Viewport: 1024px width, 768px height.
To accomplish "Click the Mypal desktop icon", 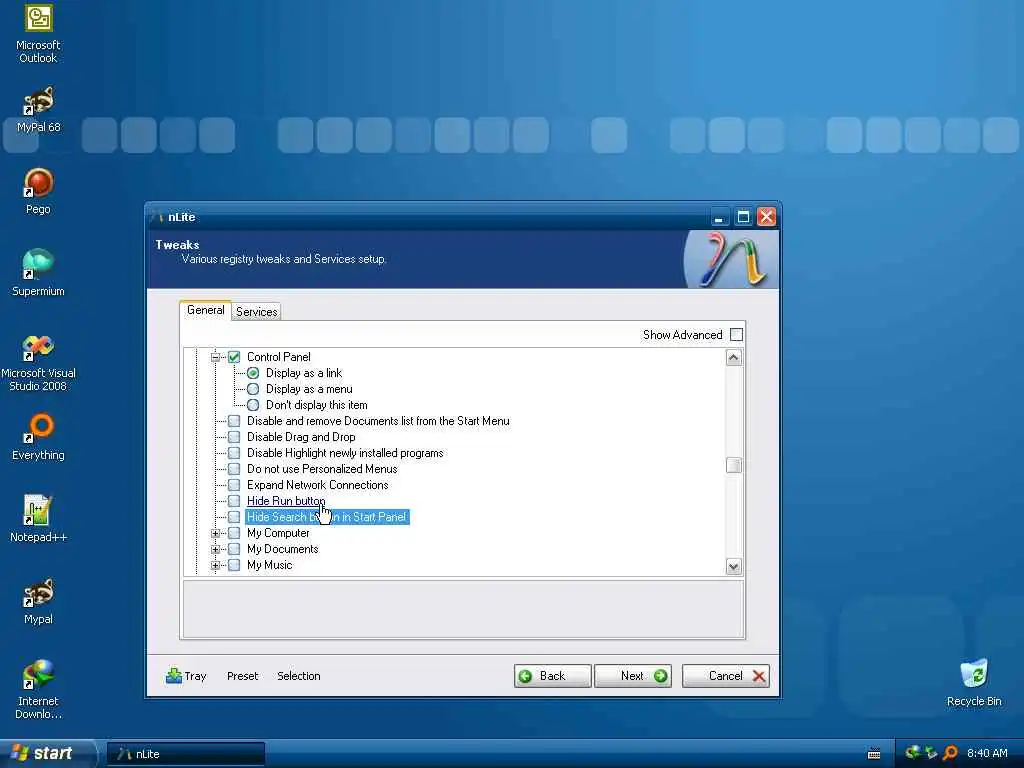I will 38,601.
